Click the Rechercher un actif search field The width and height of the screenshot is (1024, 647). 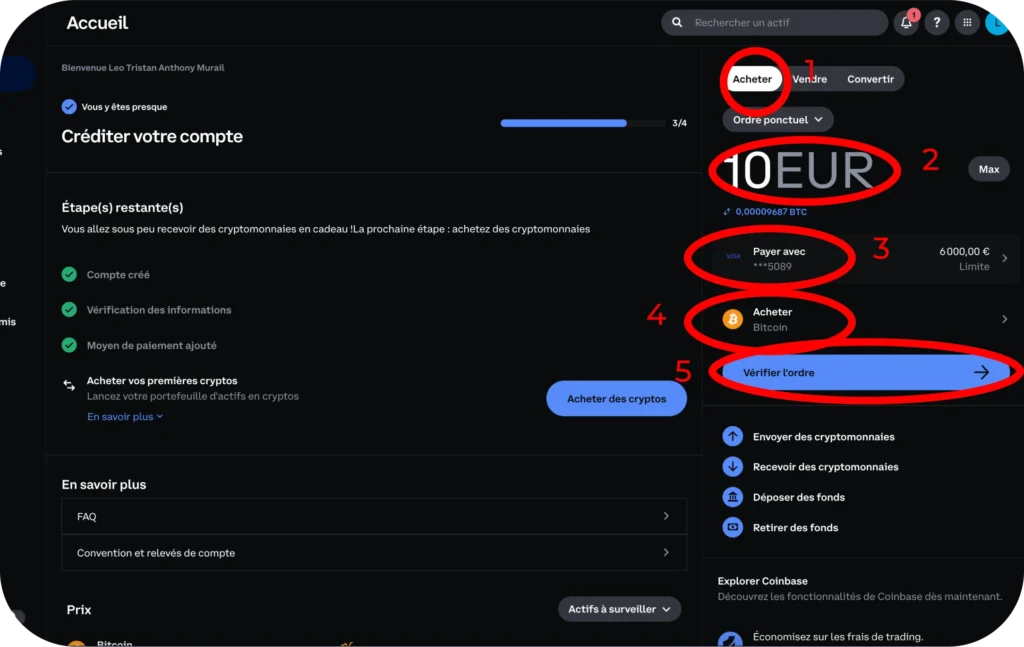point(775,23)
